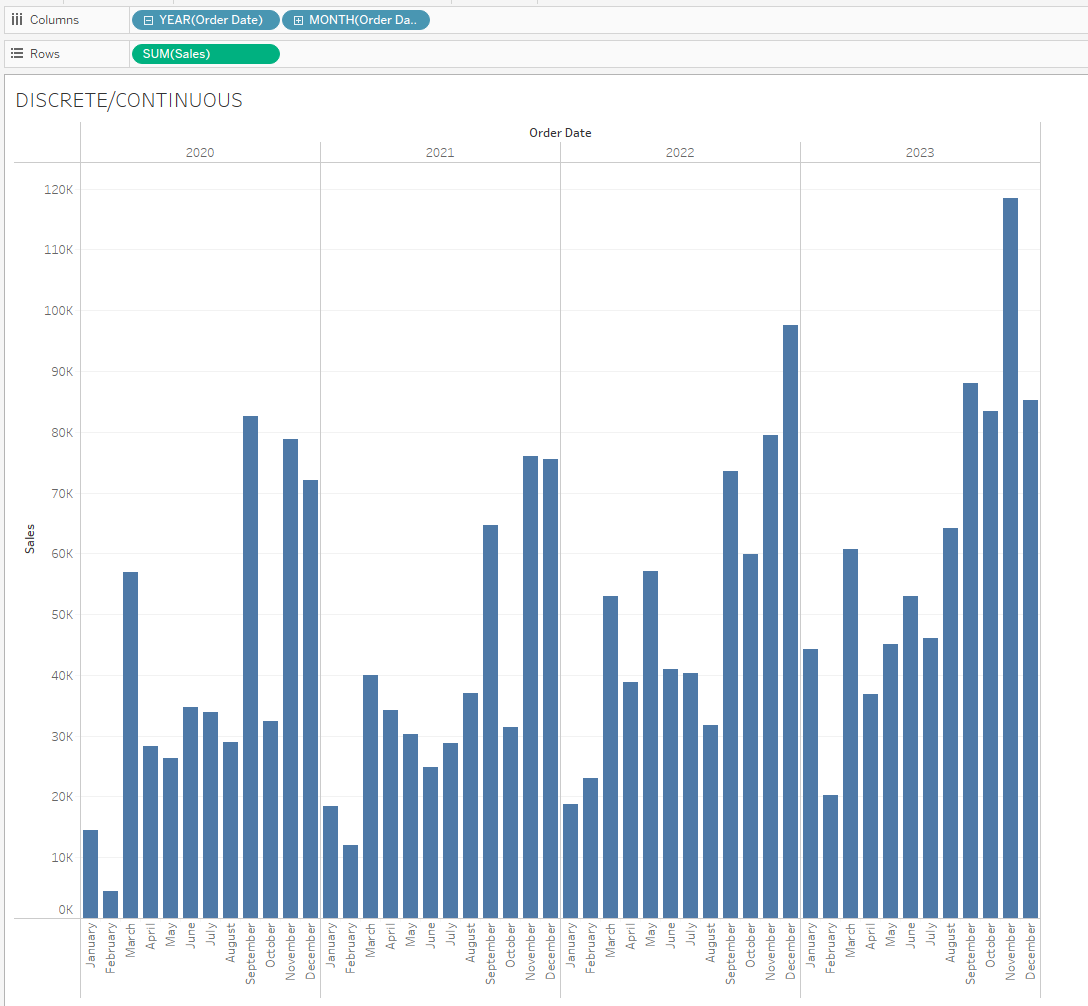Viewport: 1088px width, 1006px height.
Task: Select the 2023 year header
Action: pyautogui.click(x=920, y=152)
